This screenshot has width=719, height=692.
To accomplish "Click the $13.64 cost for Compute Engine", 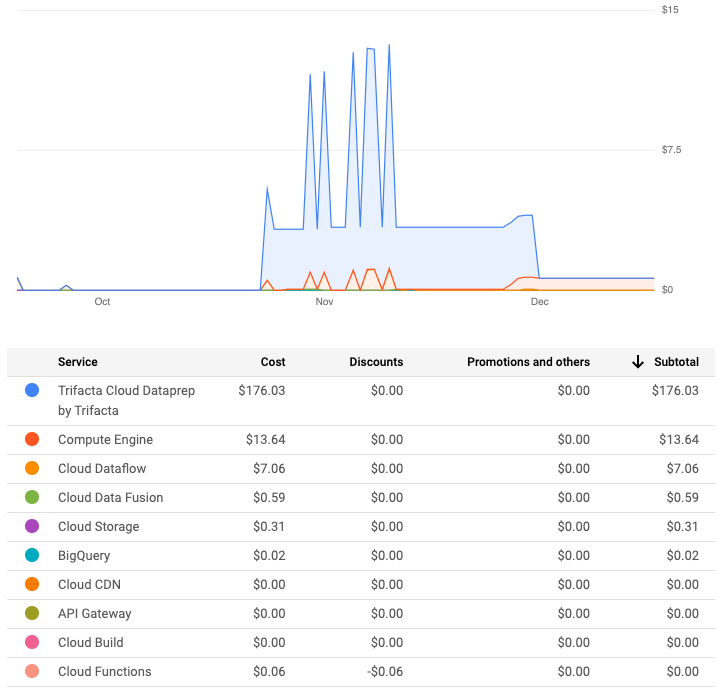I will click(265, 439).
